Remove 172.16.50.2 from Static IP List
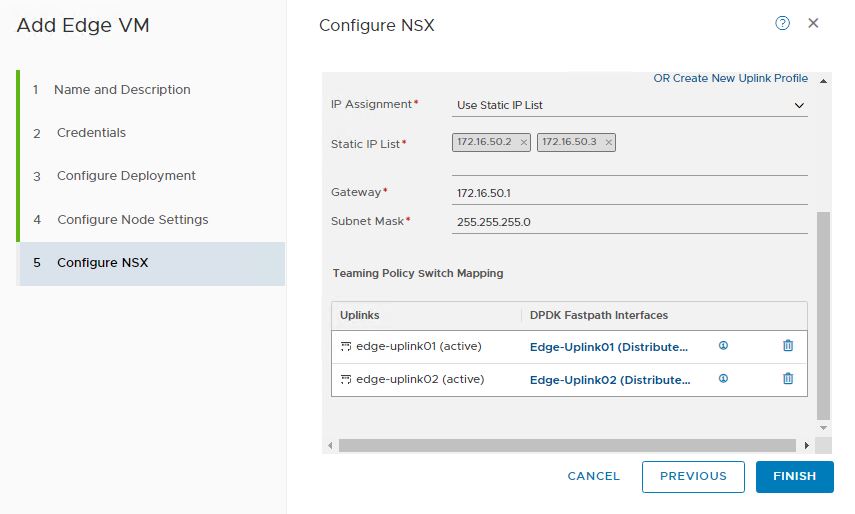This screenshot has width=855, height=514. pyautogui.click(x=524, y=143)
